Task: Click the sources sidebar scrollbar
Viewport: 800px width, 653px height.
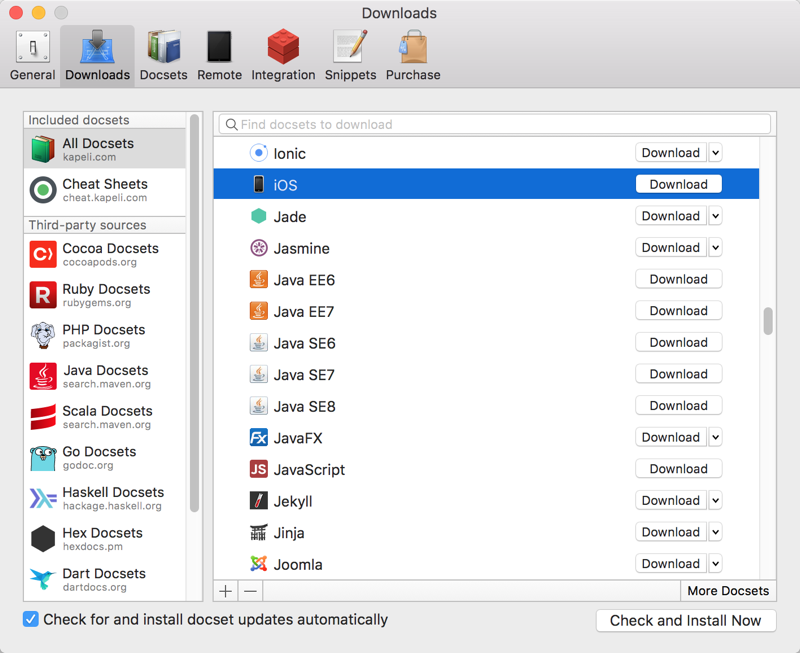Action: tap(194, 313)
